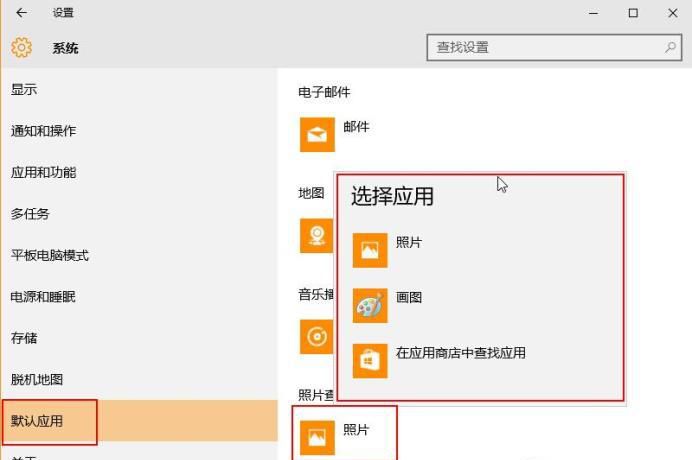Focus the 查找设置 search field
This screenshot has height=460, width=692.
tap(545, 48)
